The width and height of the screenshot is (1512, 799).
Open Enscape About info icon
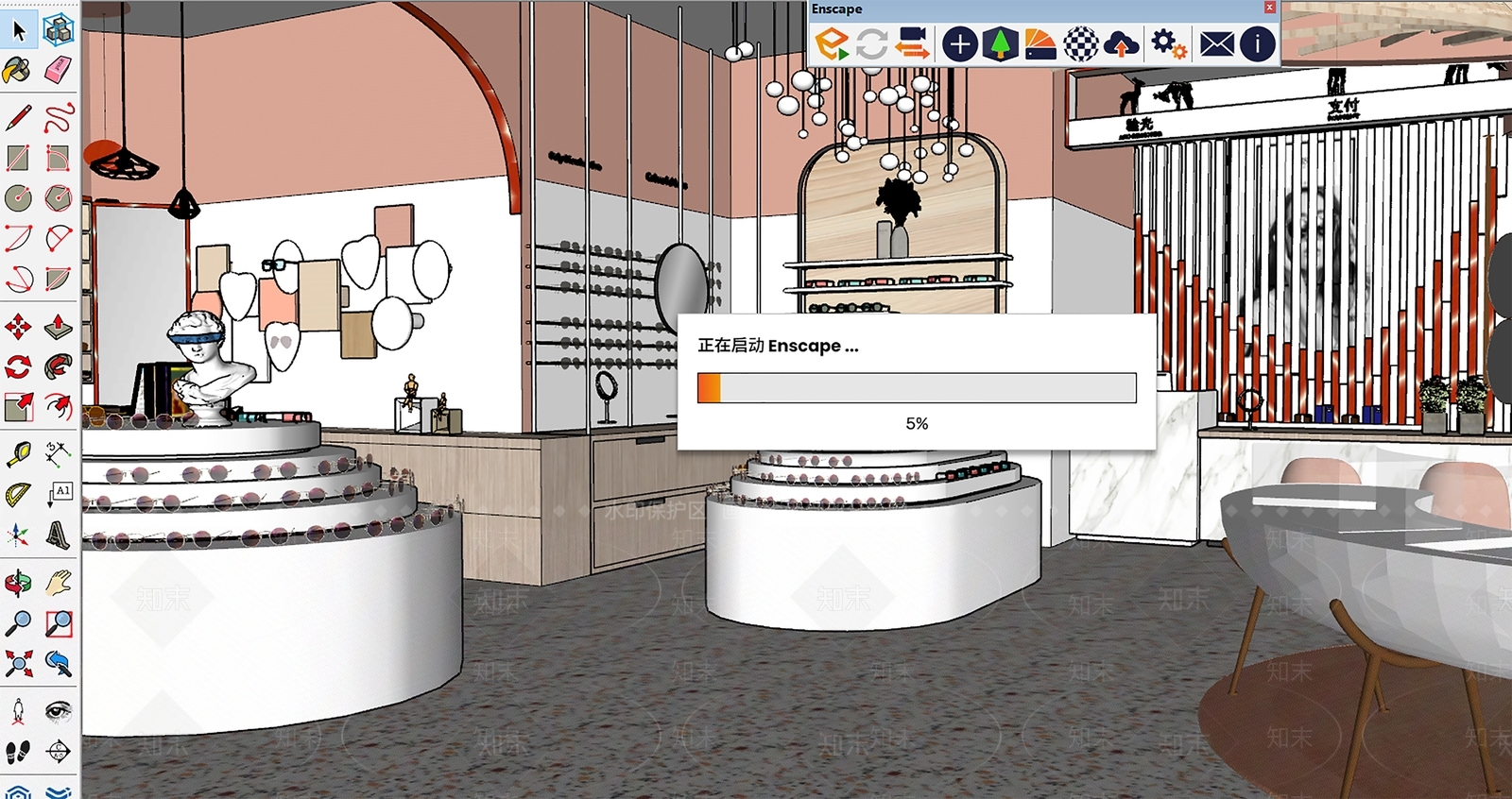(1258, 43)
